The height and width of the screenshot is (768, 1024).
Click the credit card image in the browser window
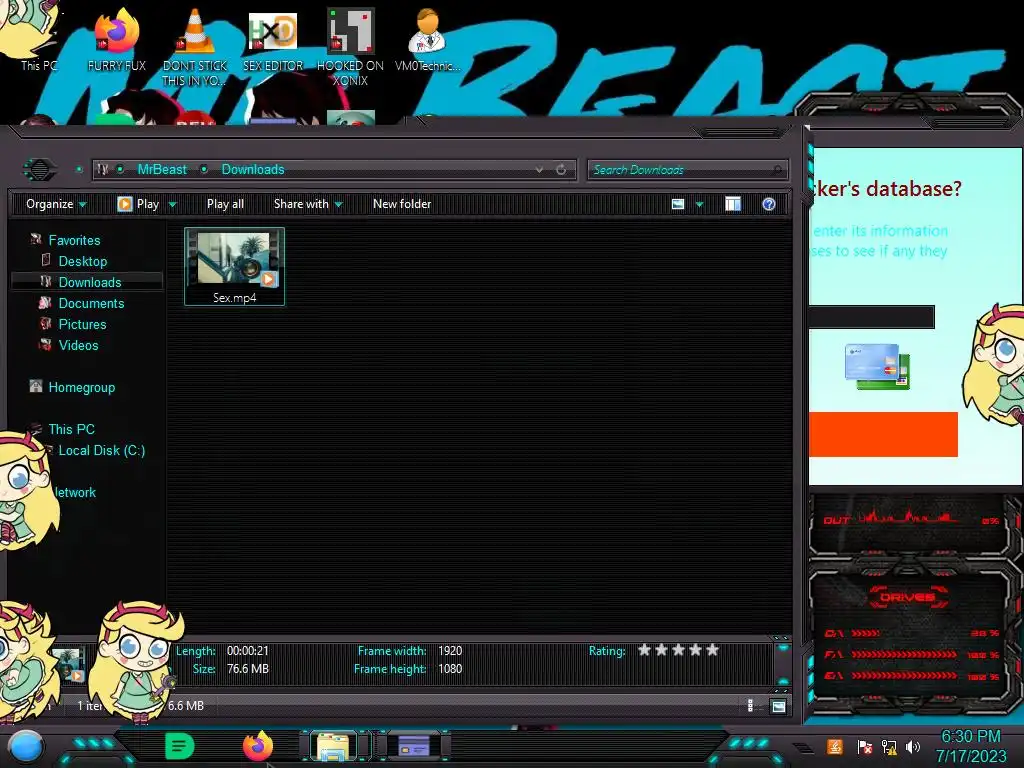click(x=877, y=366)
